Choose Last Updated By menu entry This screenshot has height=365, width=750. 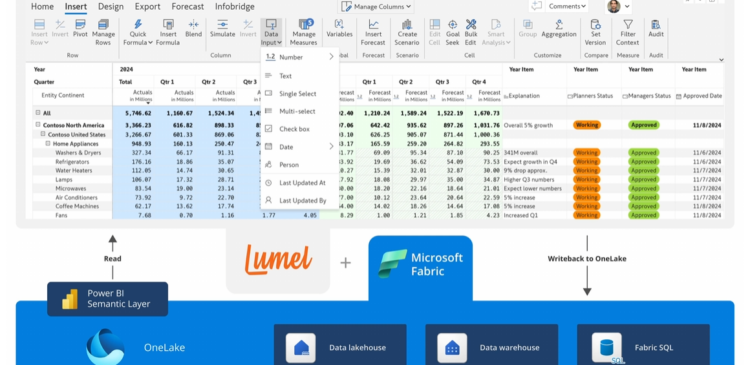(299, 200)
